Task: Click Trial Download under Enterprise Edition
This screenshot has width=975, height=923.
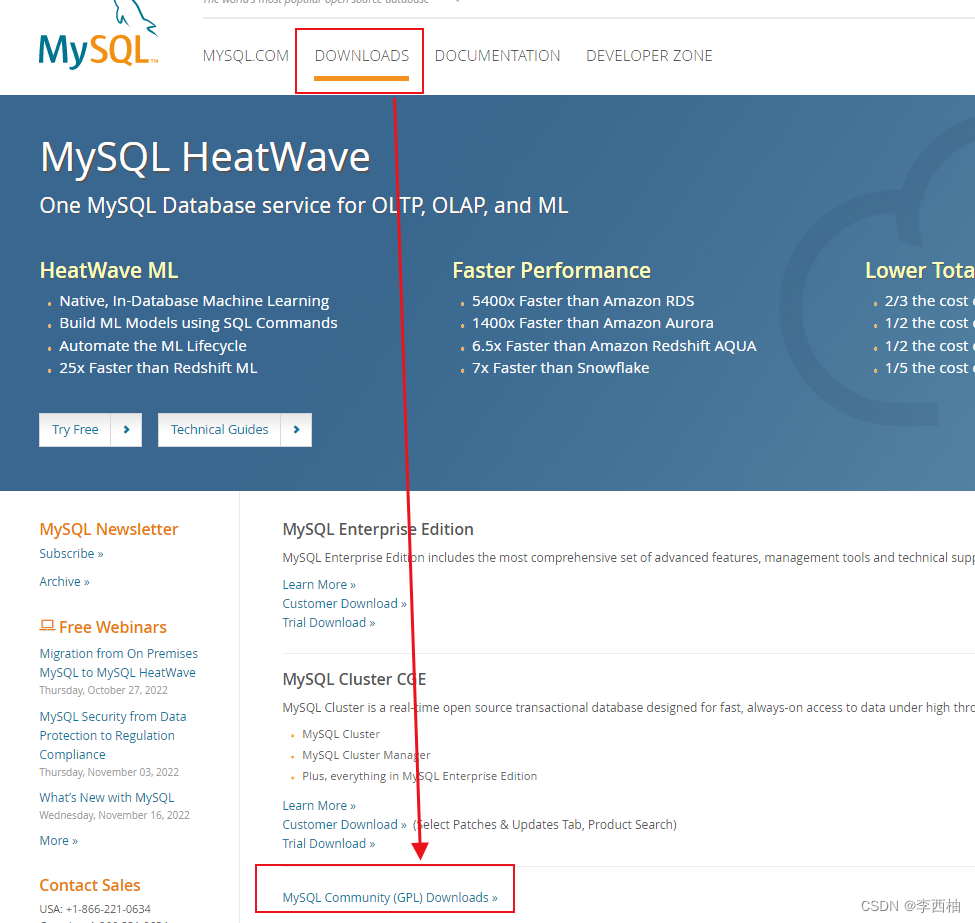Action: [x=329, y=623]
